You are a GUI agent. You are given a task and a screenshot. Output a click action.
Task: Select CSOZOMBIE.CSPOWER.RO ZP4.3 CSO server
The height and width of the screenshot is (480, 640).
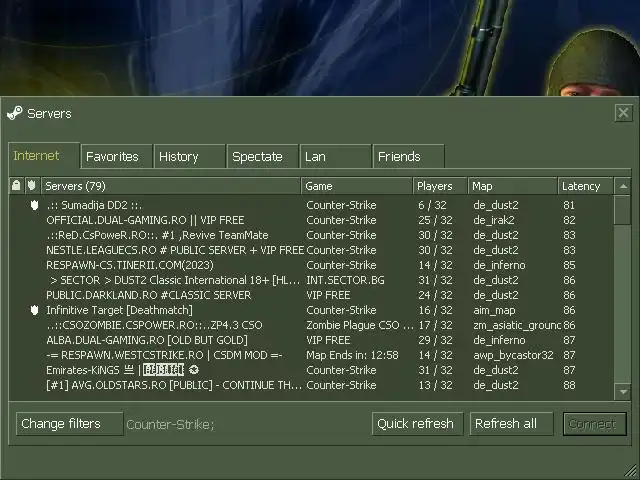tap(311, 325)
